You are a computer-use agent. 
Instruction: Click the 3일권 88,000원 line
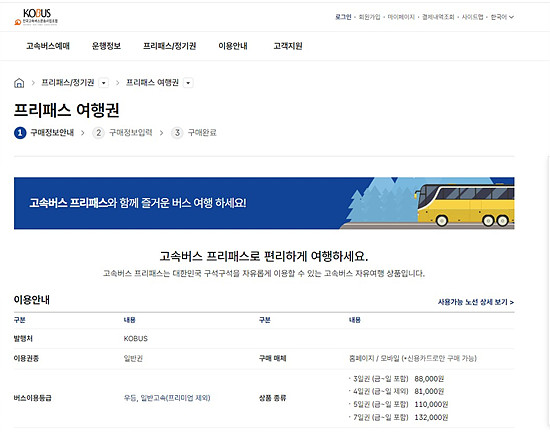[x=397, y=379]
